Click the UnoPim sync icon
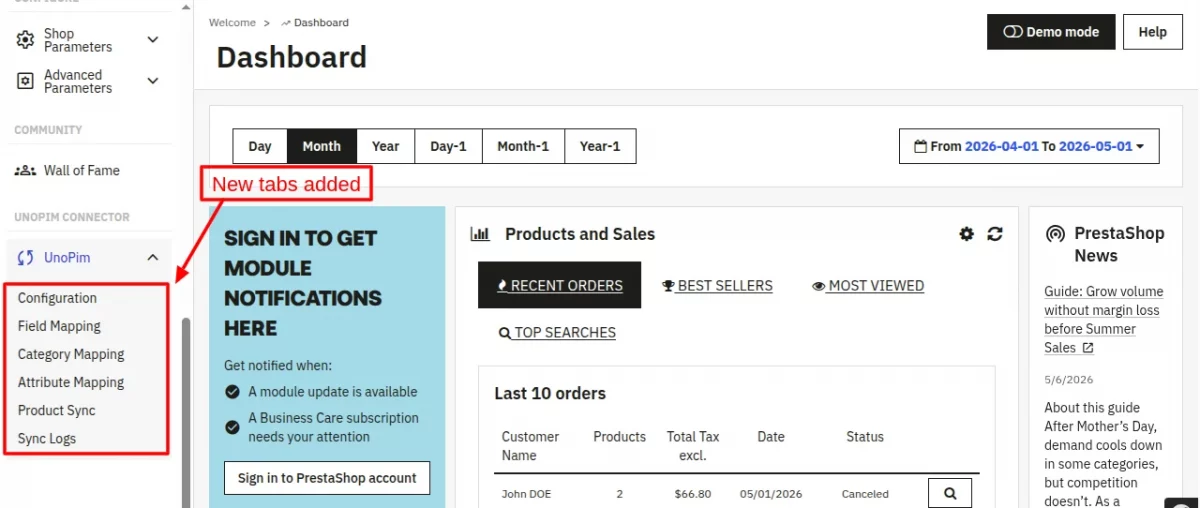This screenshot has width=1200, height=508. coord(26,258)
